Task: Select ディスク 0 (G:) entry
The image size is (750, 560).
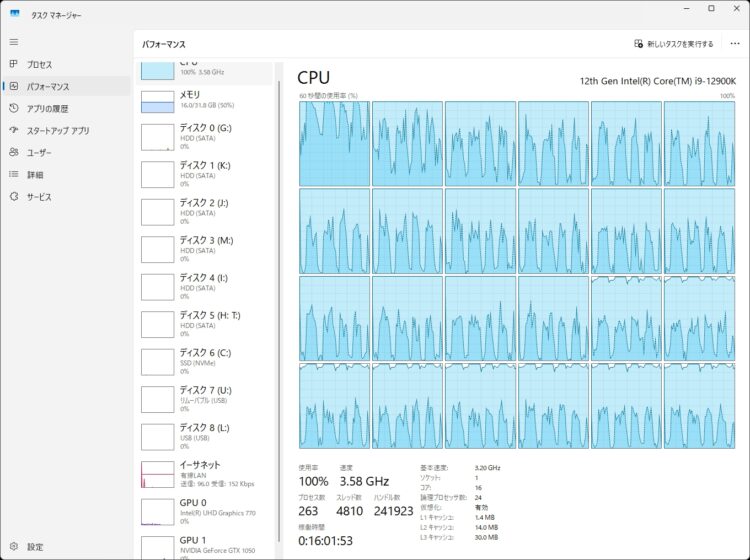Action: (205, 137)
